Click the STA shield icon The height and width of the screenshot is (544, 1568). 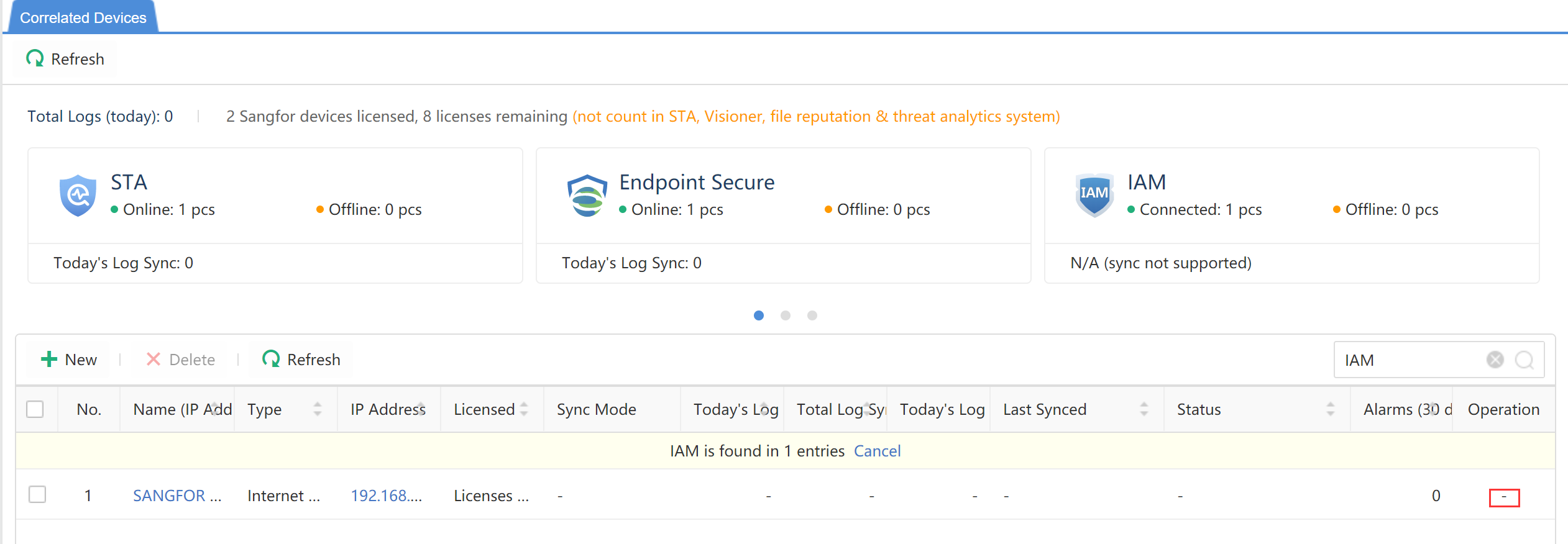(x=78, y=195)
